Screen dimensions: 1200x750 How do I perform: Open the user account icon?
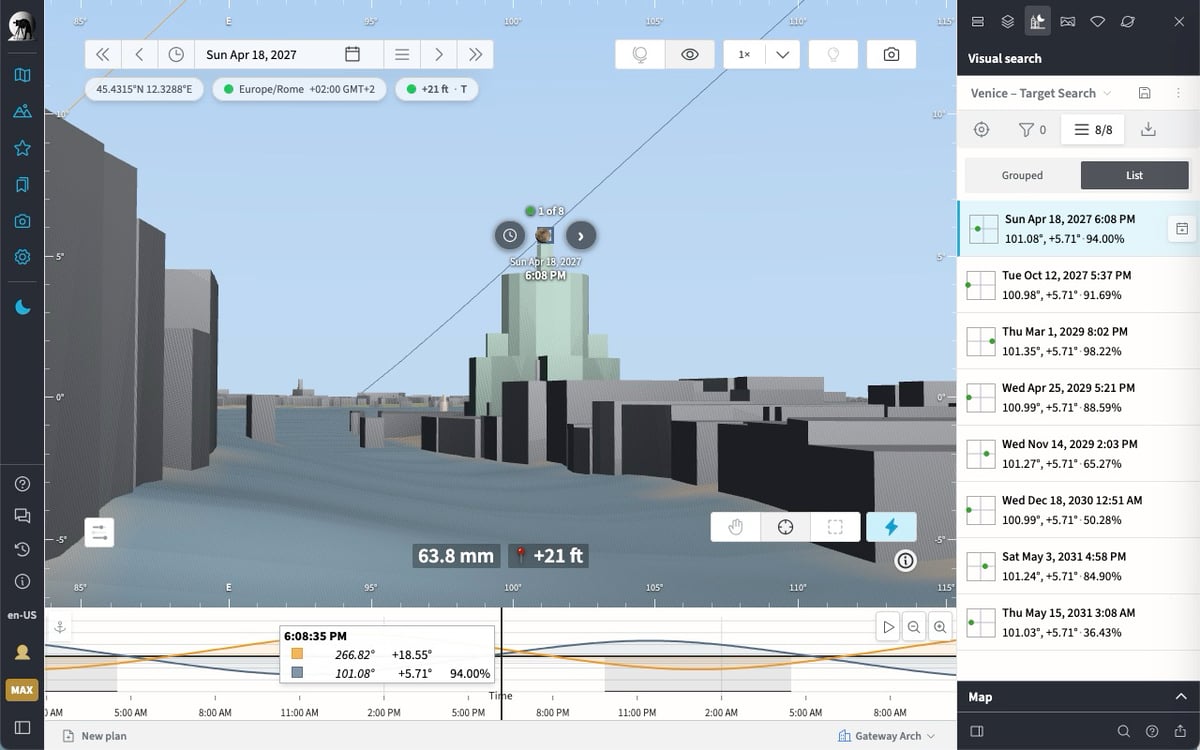(22, 652)
